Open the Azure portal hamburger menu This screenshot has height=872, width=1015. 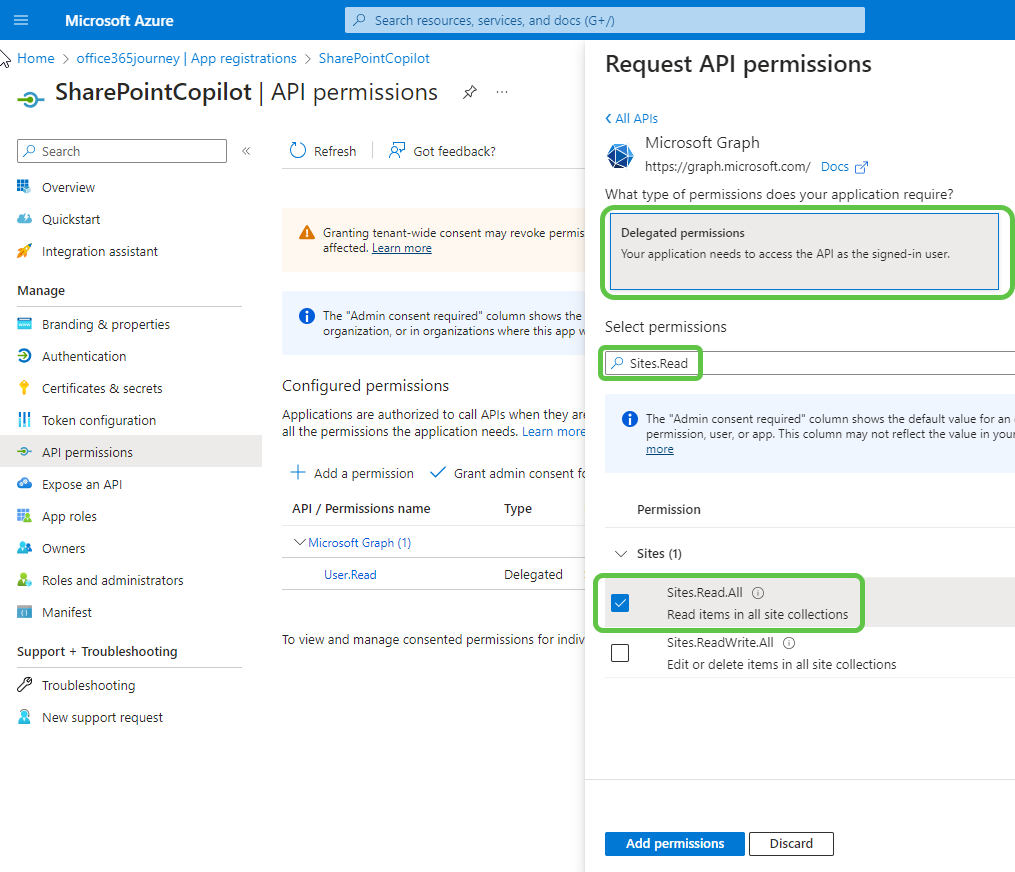pos(21,20)
